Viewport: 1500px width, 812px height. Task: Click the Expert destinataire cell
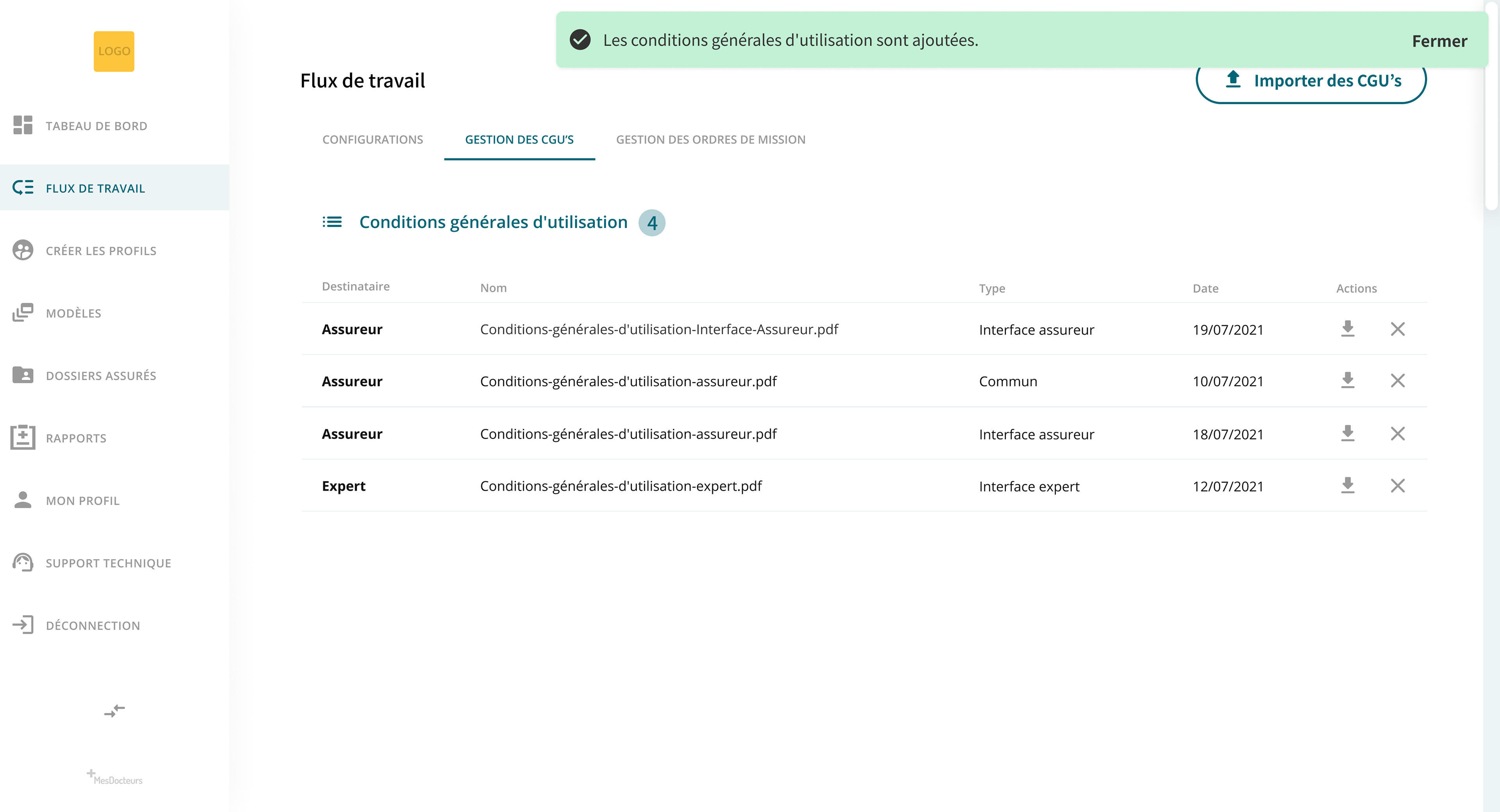[x=344, y=486]
